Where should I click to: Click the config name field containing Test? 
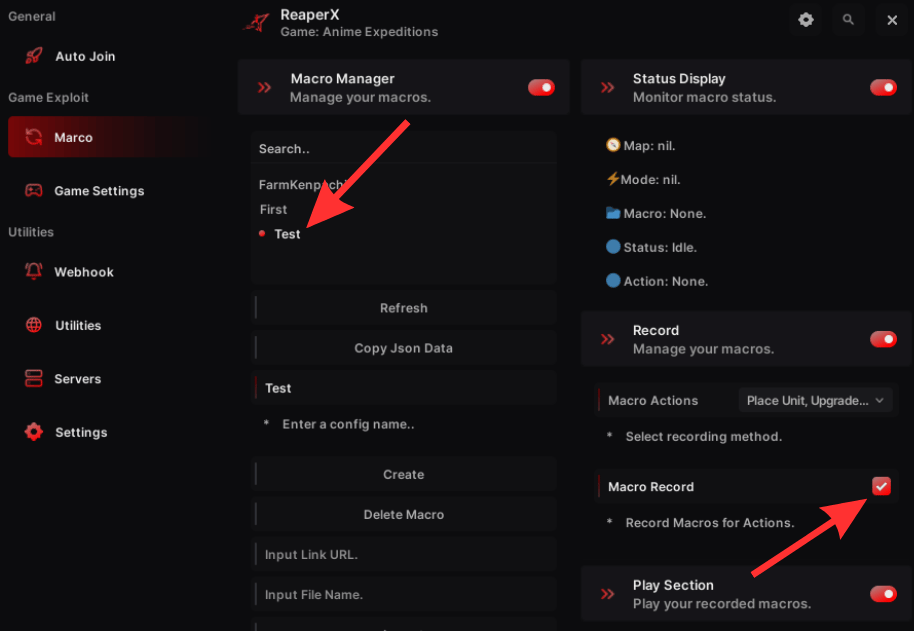pos(404,388)
